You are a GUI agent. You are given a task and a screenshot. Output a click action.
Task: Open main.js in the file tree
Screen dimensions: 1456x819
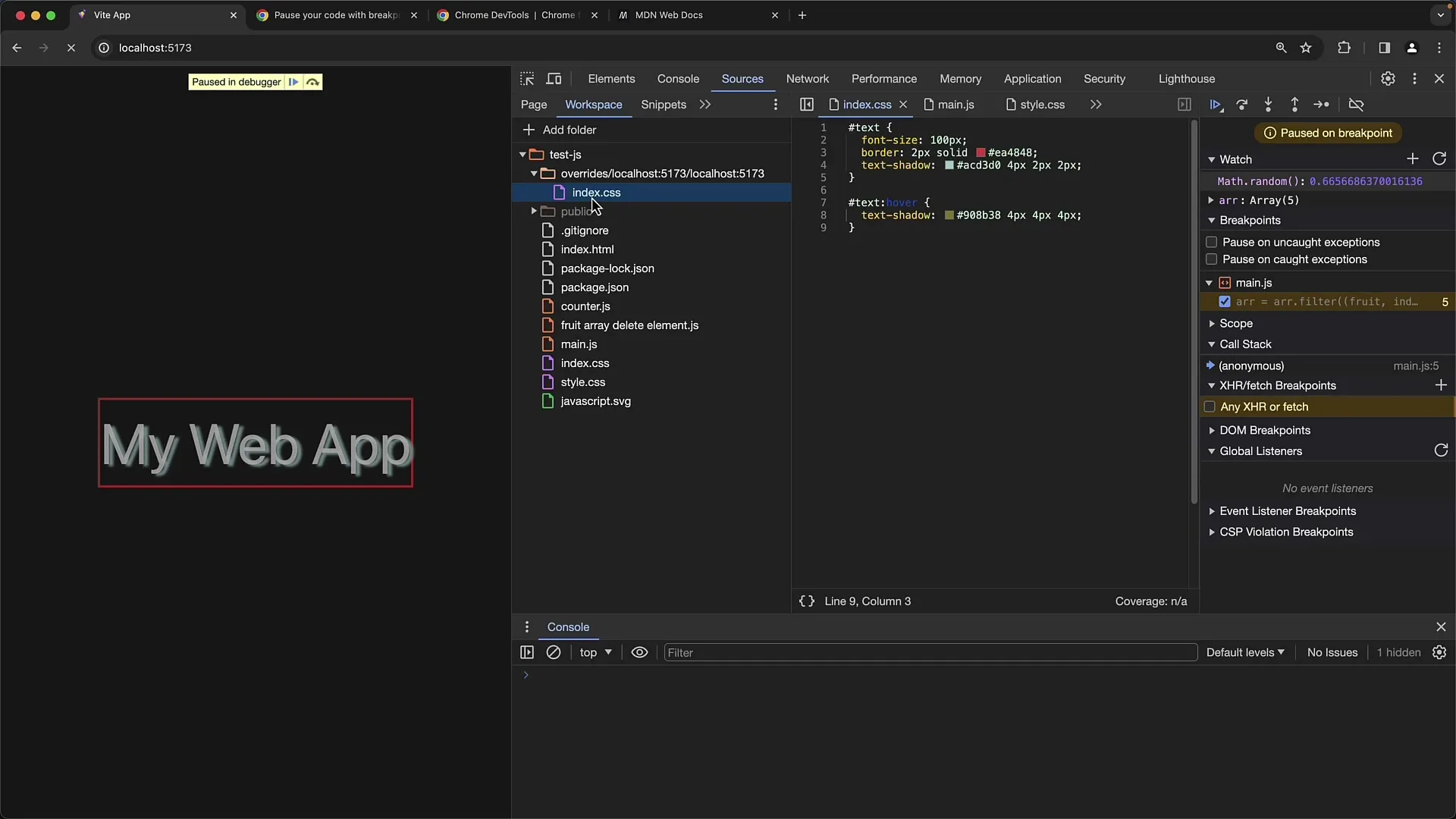tap(579, 344)
